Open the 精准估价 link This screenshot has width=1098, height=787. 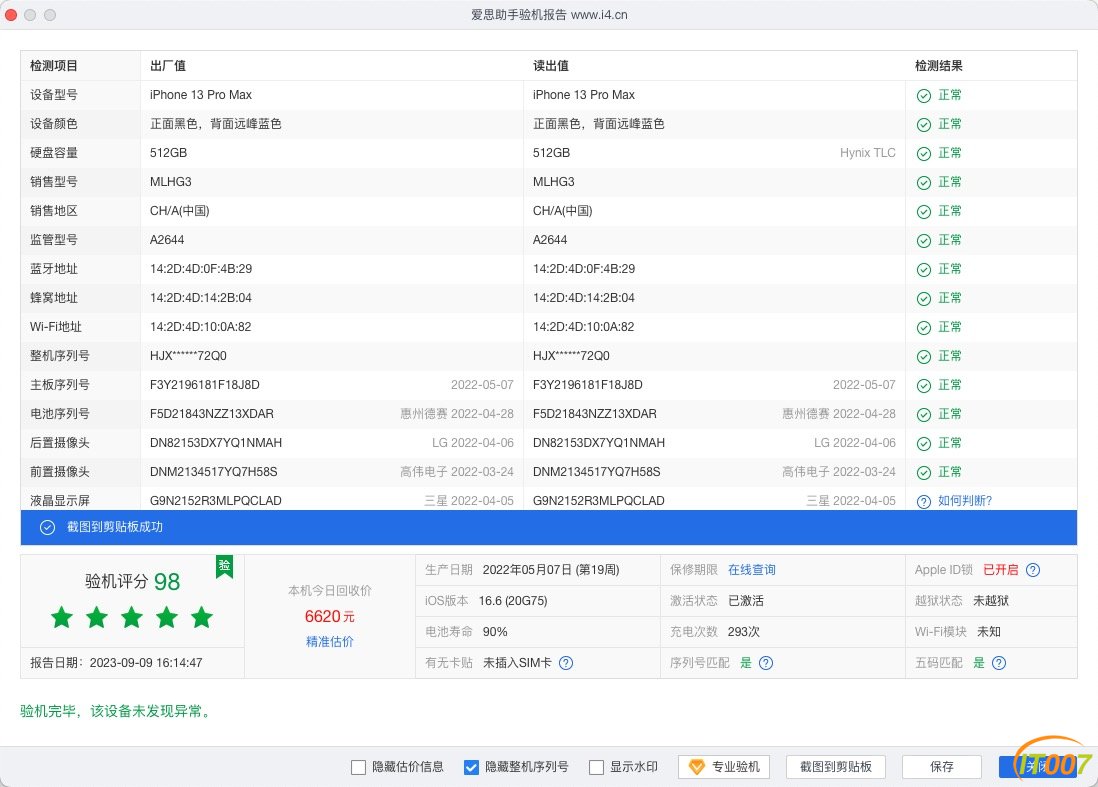tap(330, 641)
